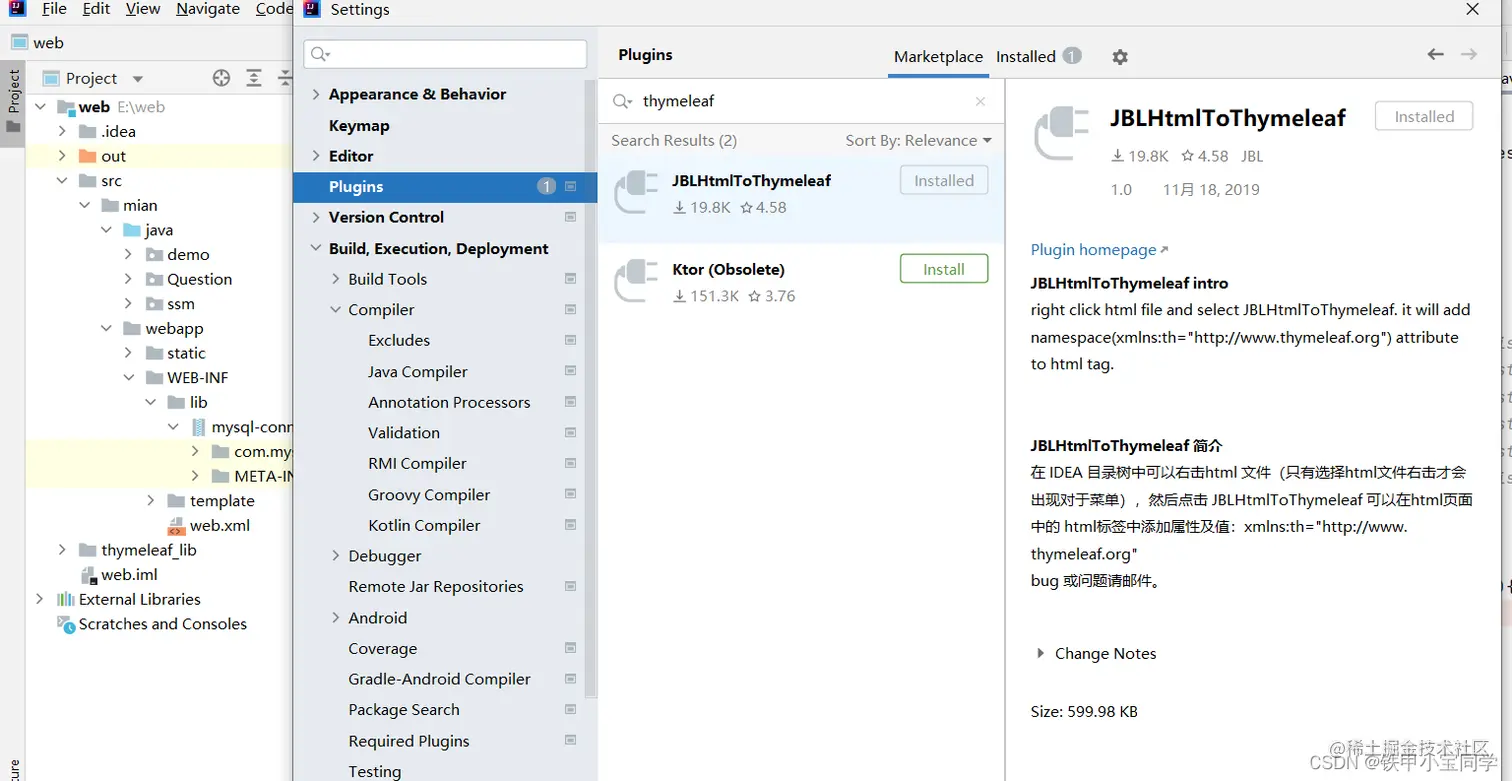Click Installed button in JBLHtmlToThymeleaf result row
Screen dimensions: 1512x781
click(x=944, y=180)
